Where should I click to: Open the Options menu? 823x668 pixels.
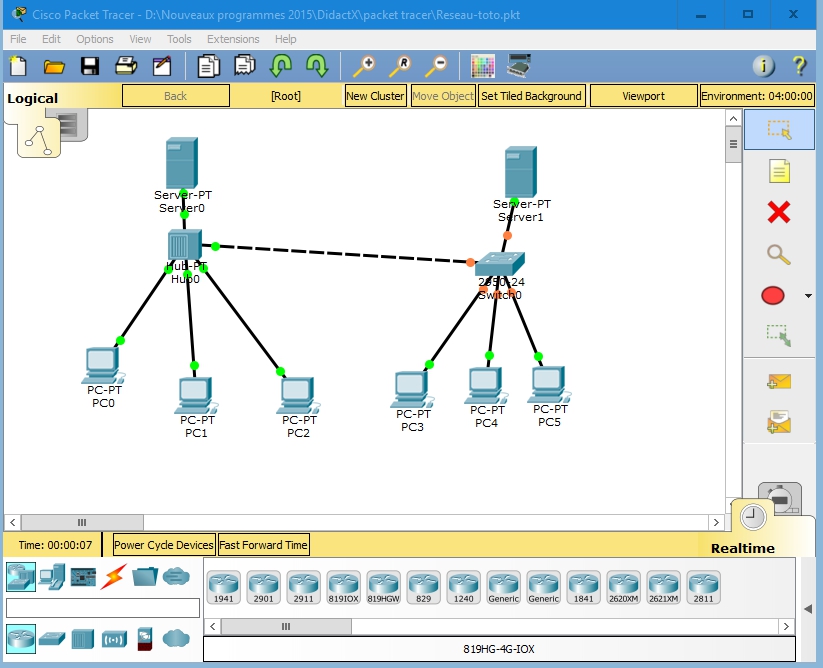point(94,39)
